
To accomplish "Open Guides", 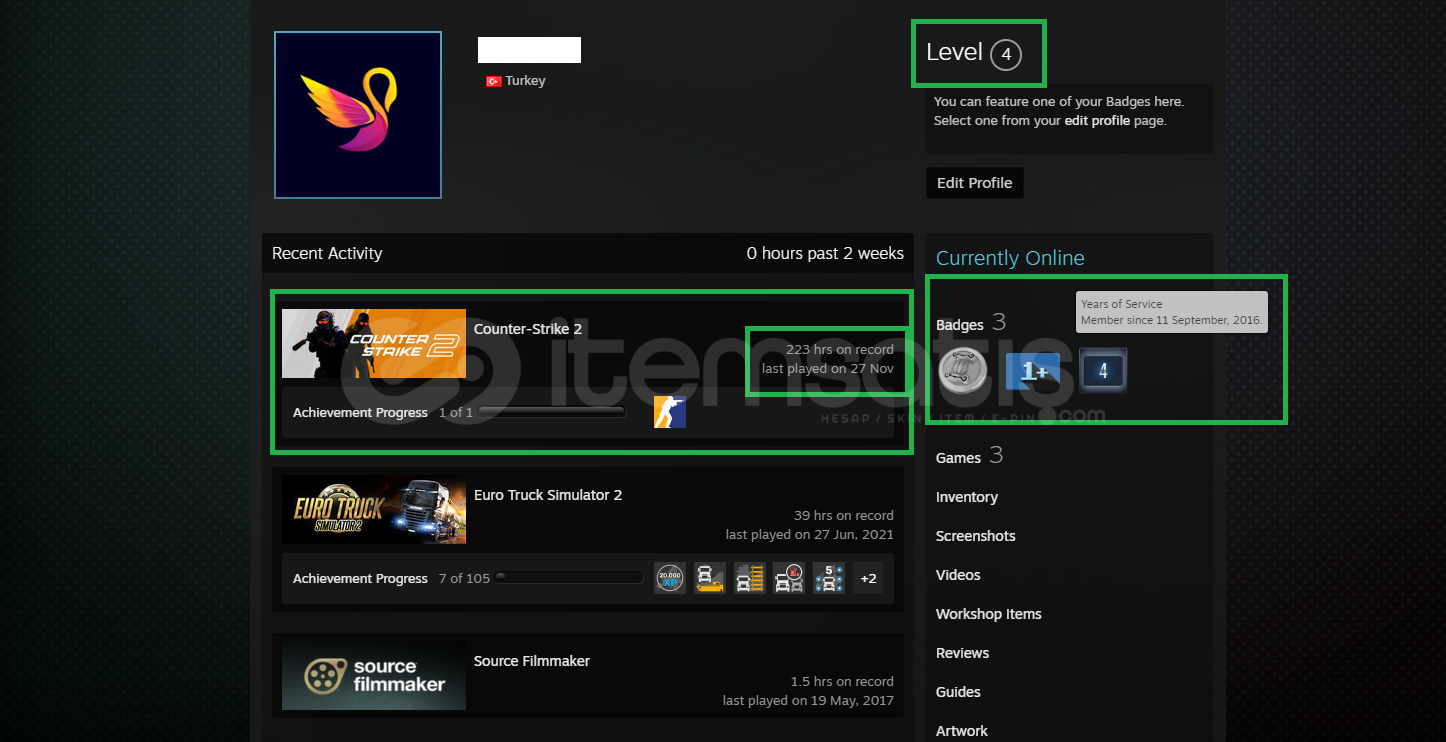I will [958, 692].
